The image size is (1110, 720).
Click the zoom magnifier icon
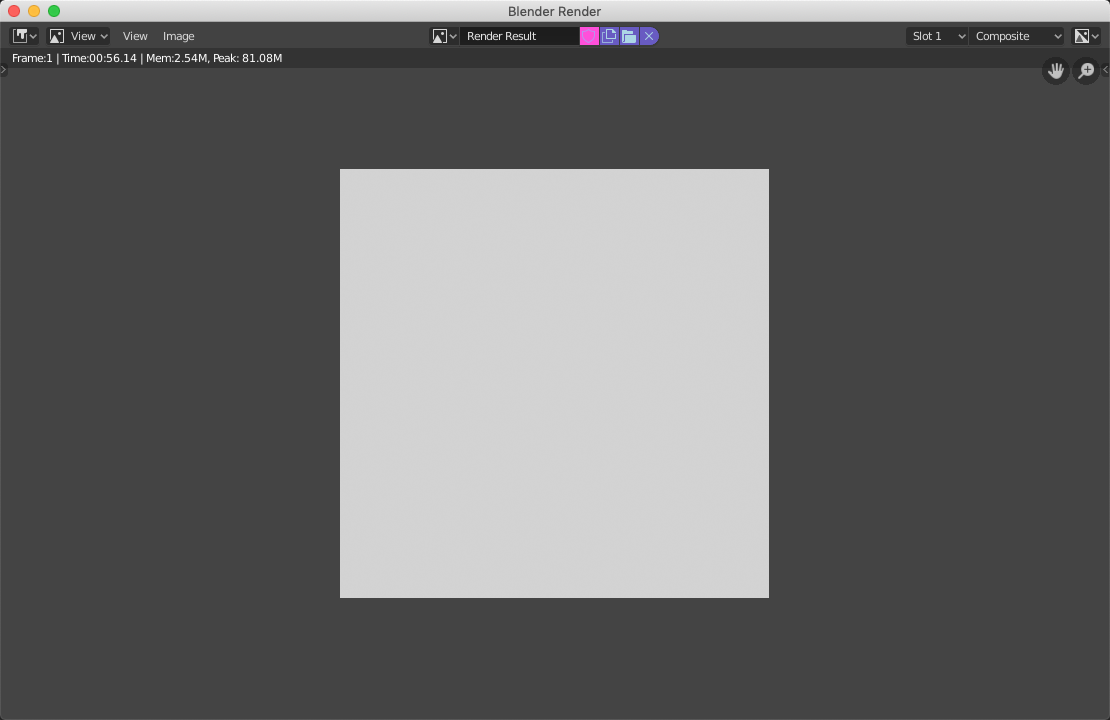click(x=1086, y=71)
